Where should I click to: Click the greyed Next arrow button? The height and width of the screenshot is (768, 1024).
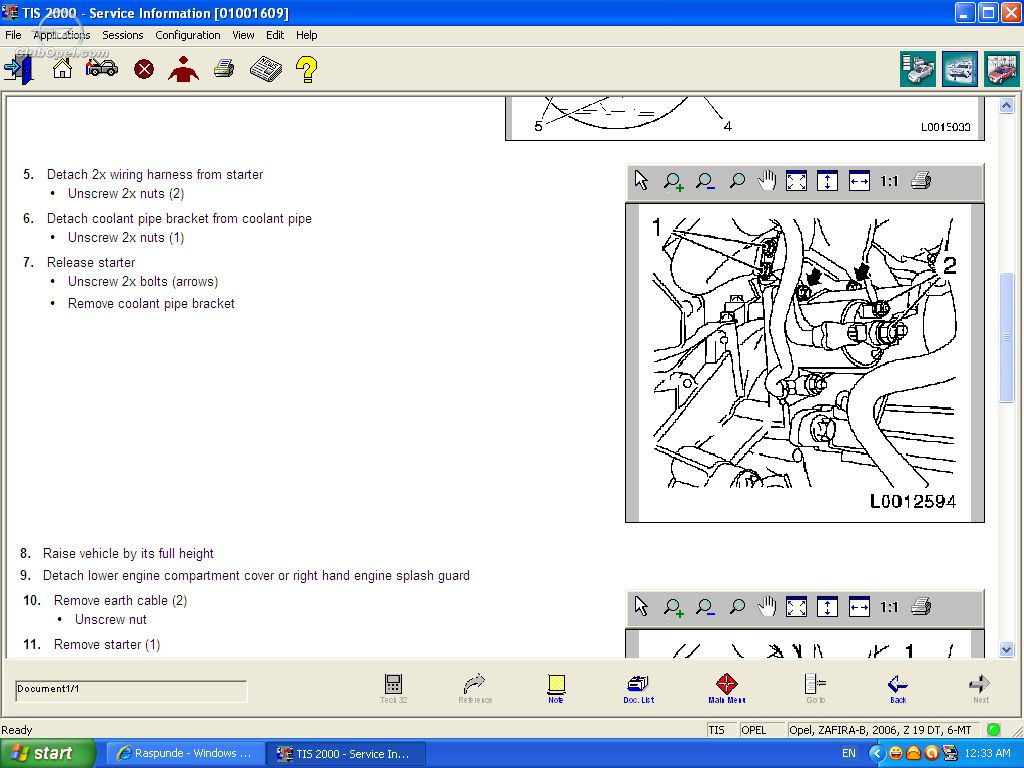tap(980, 688)
